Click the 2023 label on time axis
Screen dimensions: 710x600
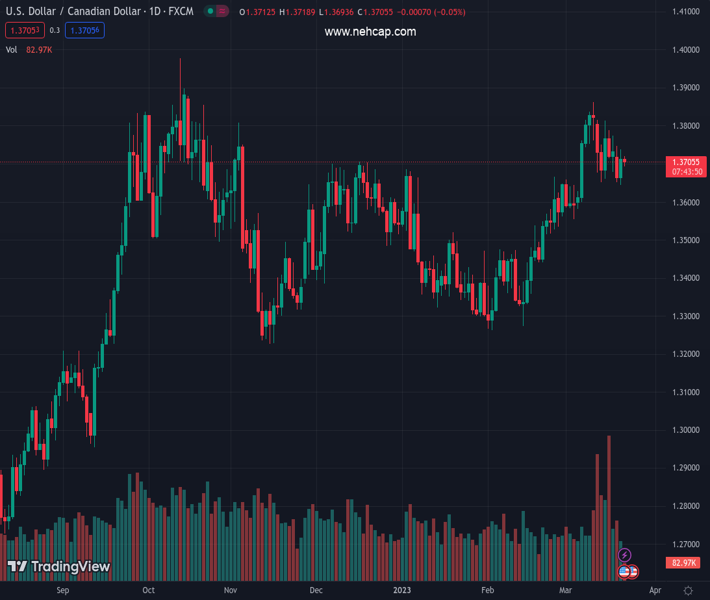click(x=403, y=591)
